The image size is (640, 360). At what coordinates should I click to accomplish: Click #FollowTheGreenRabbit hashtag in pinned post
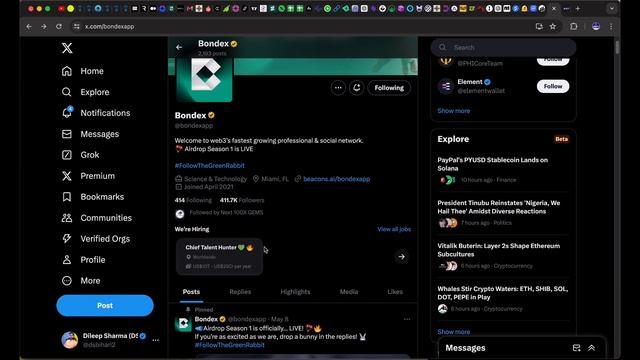pos(229,345)
